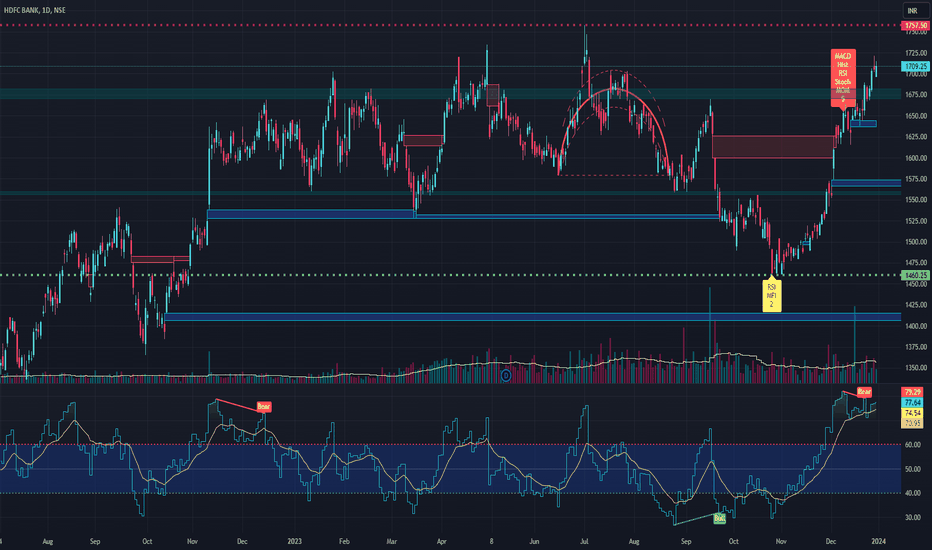Image resolution: width=932 pixels, height=550 pixels.
Task: Click the 1625.00 price axis label
Action: pyautogui.click(x=916, y=137)
